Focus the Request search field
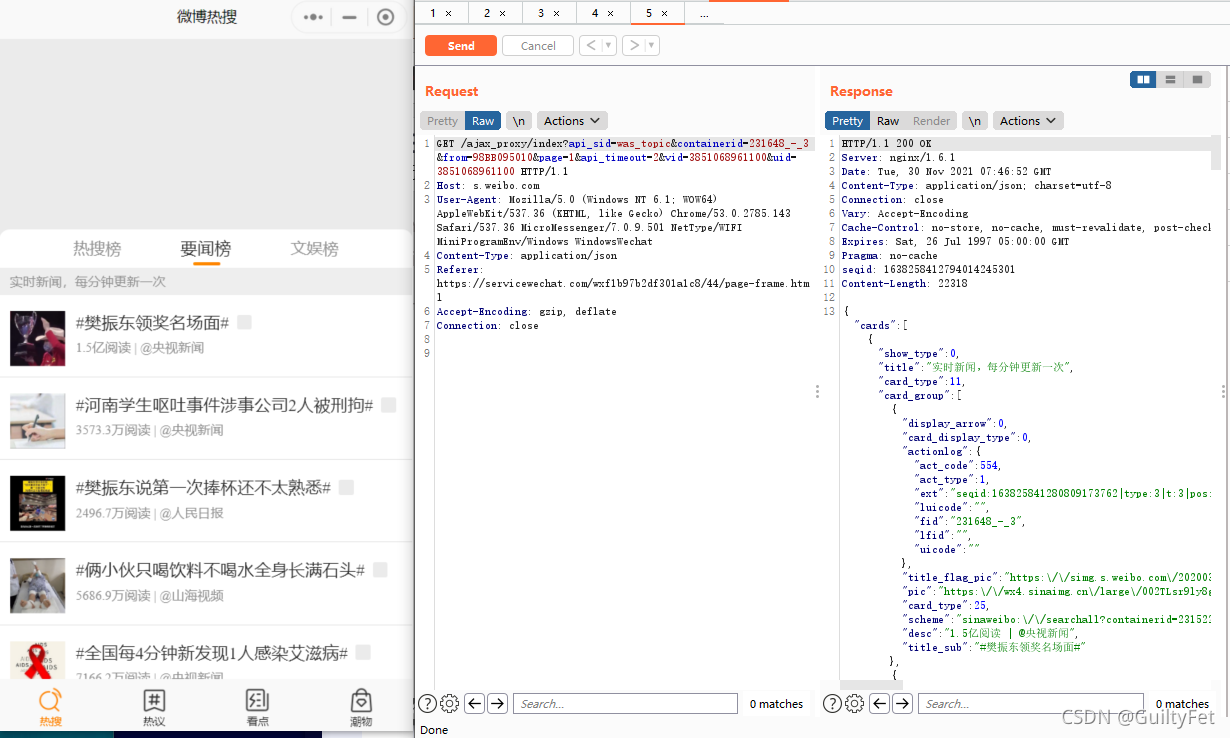Viewport: 1230px width, 738px height. click(x=625, y=704)
